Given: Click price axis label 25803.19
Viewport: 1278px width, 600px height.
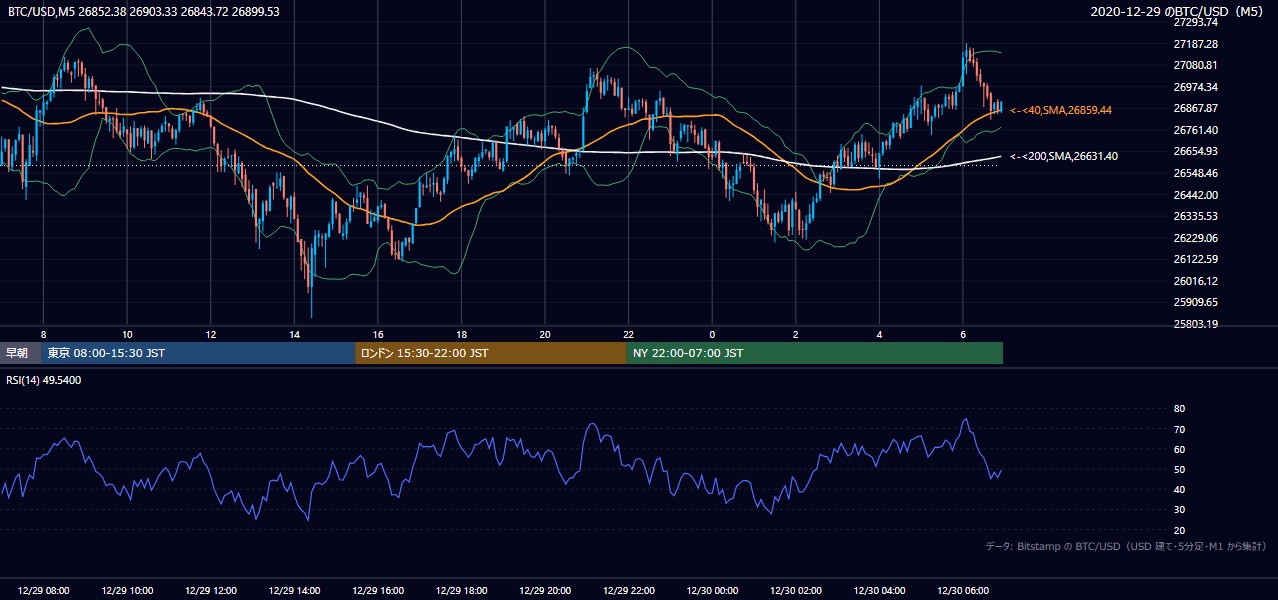Looking at the screenshot, I should (1195, 324).
